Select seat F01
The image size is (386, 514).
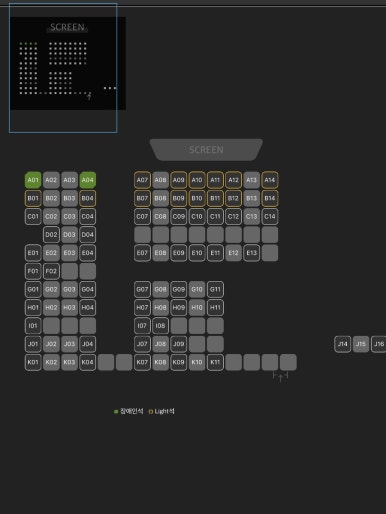click(33, 271)
